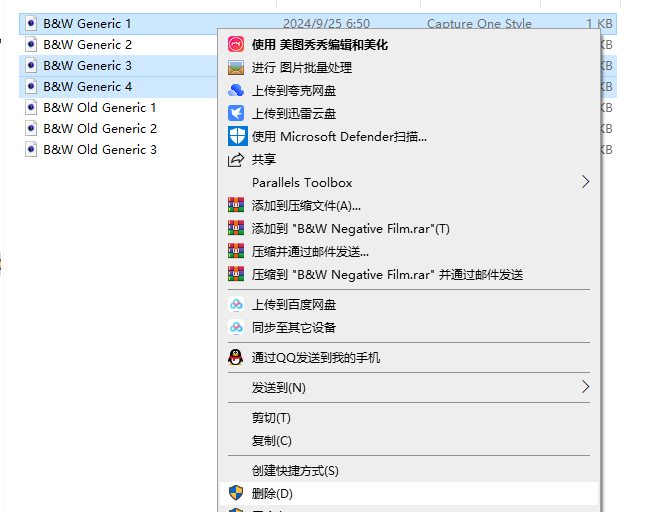Expand the Parallels Toolbox submenu arrow
646x512 pixels.
click(x=585, y=182)
